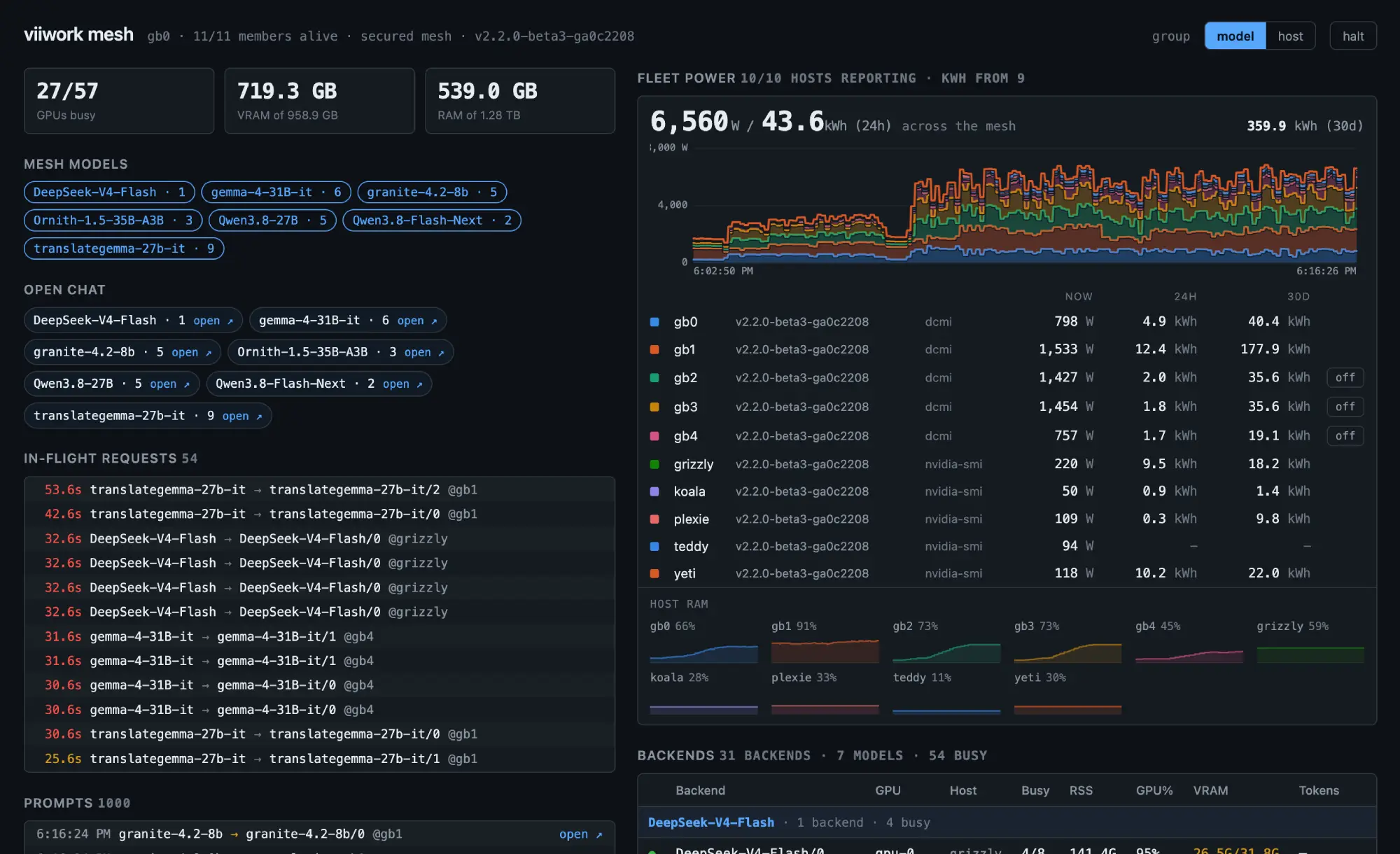Select Qwen3.8-Flash-Next mesh model chip
Image resolution: width=1400 pixels, height=854 pixels.
click(x=432, y=220)
